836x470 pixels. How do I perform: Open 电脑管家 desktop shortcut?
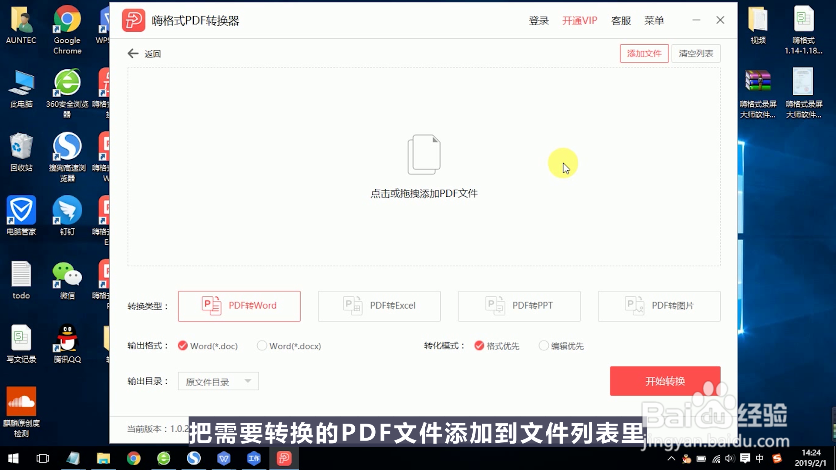[x=21, y=216]
